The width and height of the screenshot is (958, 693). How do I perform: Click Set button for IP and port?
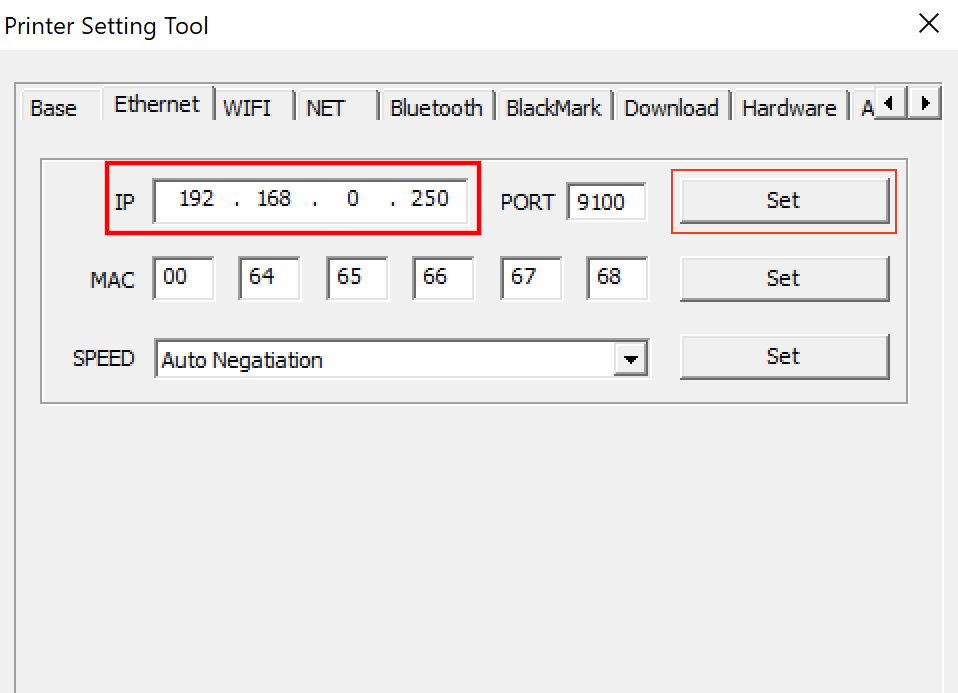click(783, 200)
